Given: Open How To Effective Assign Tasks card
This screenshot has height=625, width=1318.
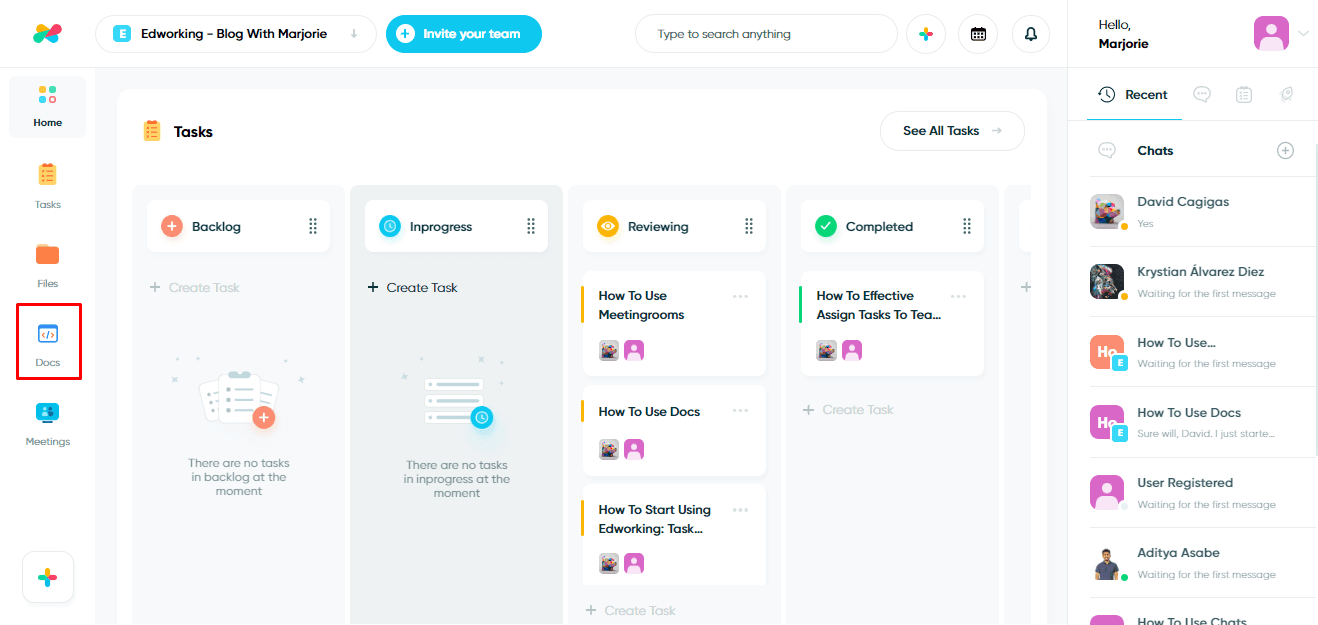Looking at the screenshot, I should [892, 324].
